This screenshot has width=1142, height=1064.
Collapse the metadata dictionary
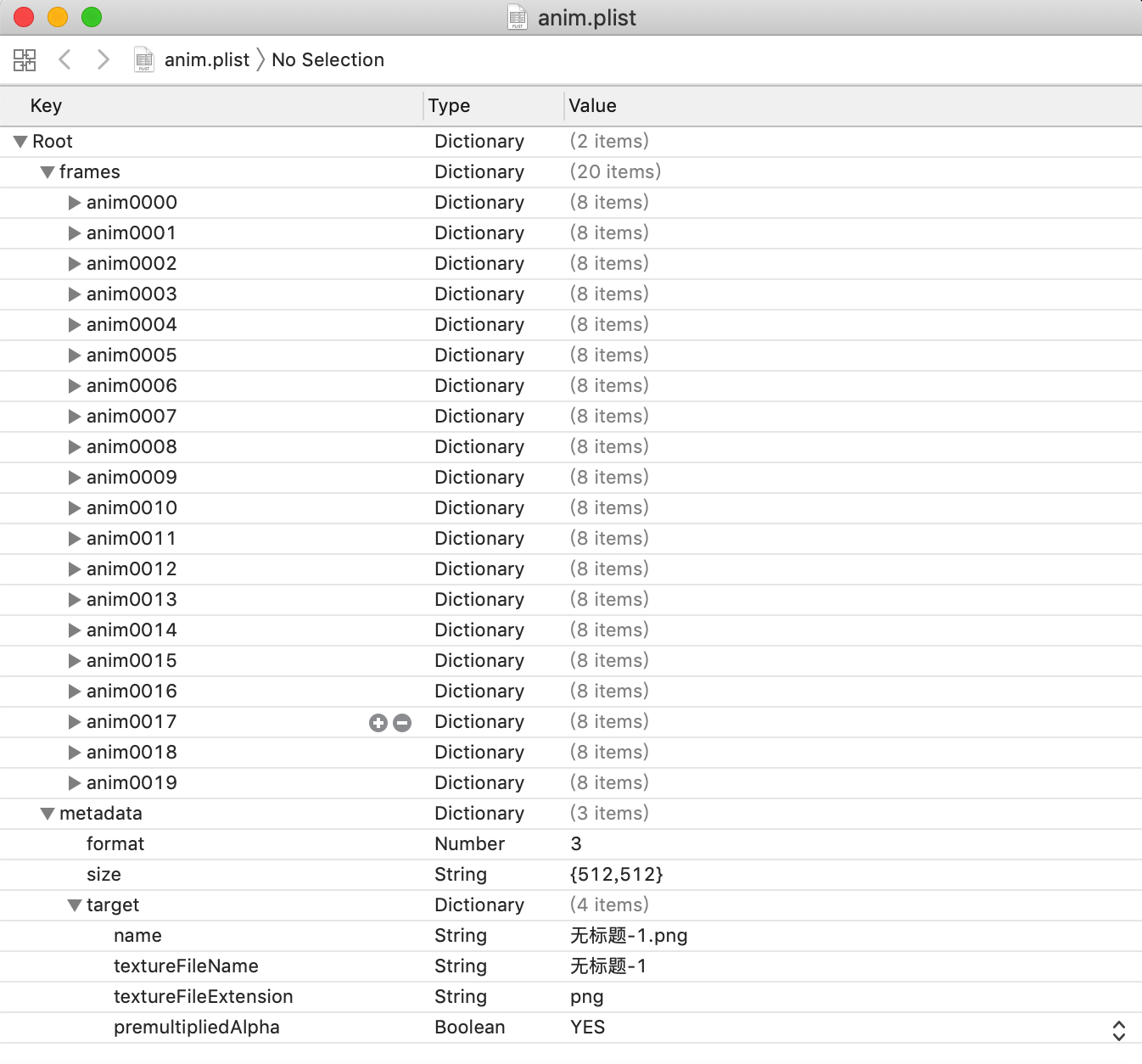point(48,814)
